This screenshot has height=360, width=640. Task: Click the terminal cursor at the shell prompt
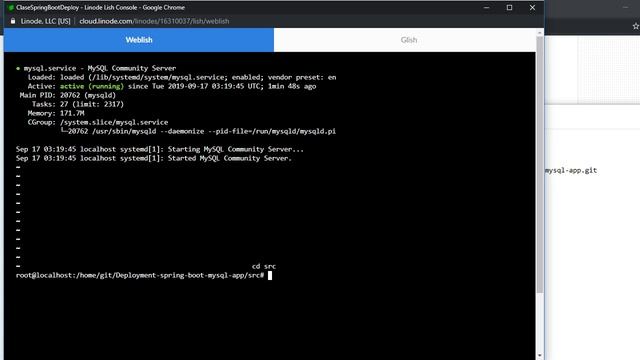pos(270,276)
